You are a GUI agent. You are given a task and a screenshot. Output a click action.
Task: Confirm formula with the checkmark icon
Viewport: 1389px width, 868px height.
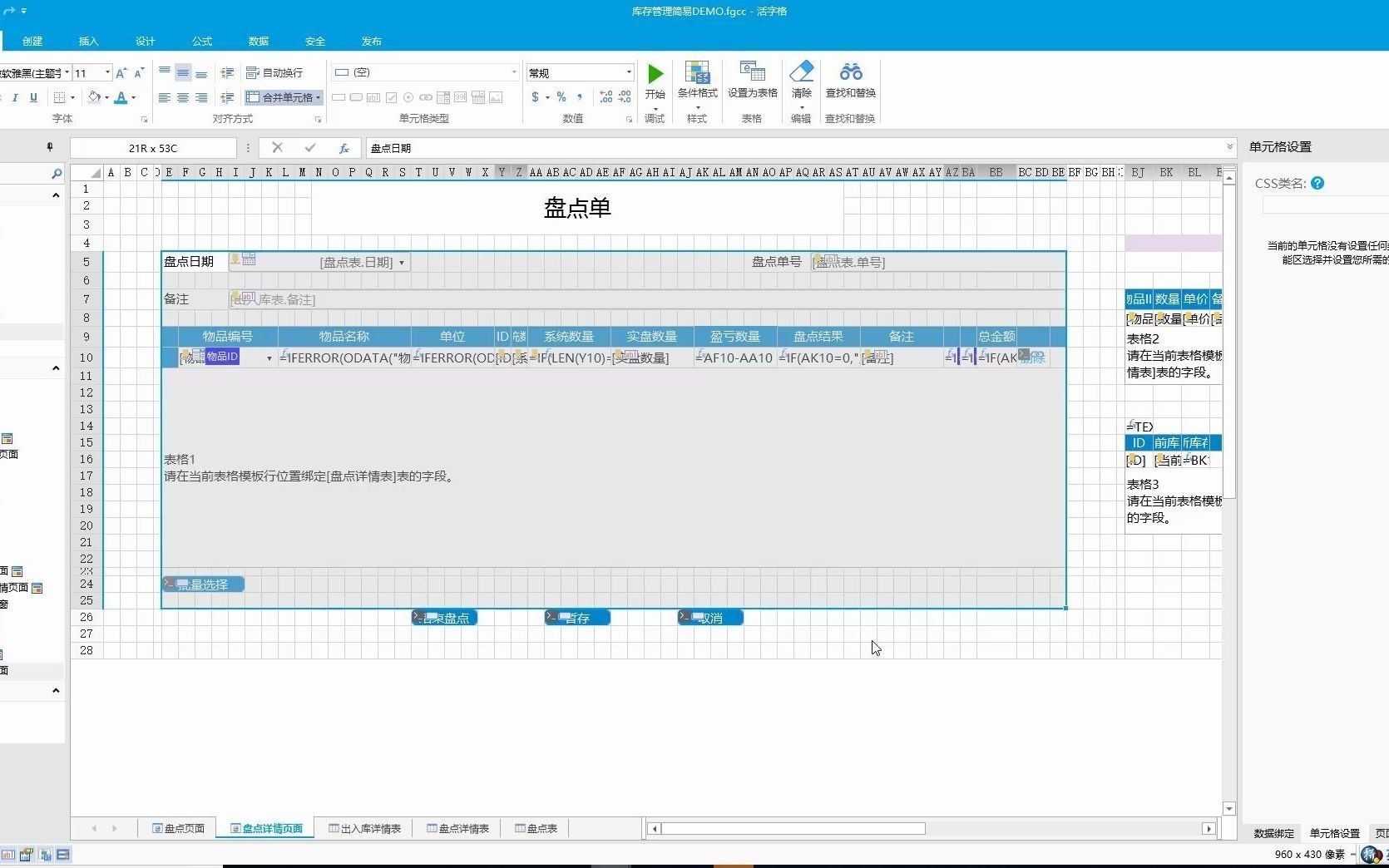pos(310,148)
